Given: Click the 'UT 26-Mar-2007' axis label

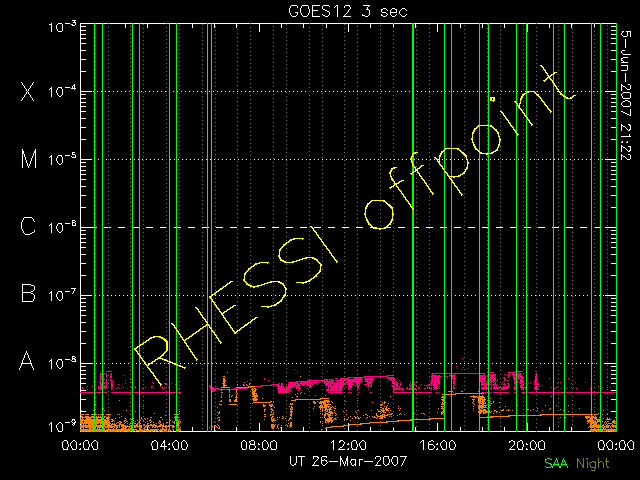Looking at the screenshot, I should tap(348, 461).
